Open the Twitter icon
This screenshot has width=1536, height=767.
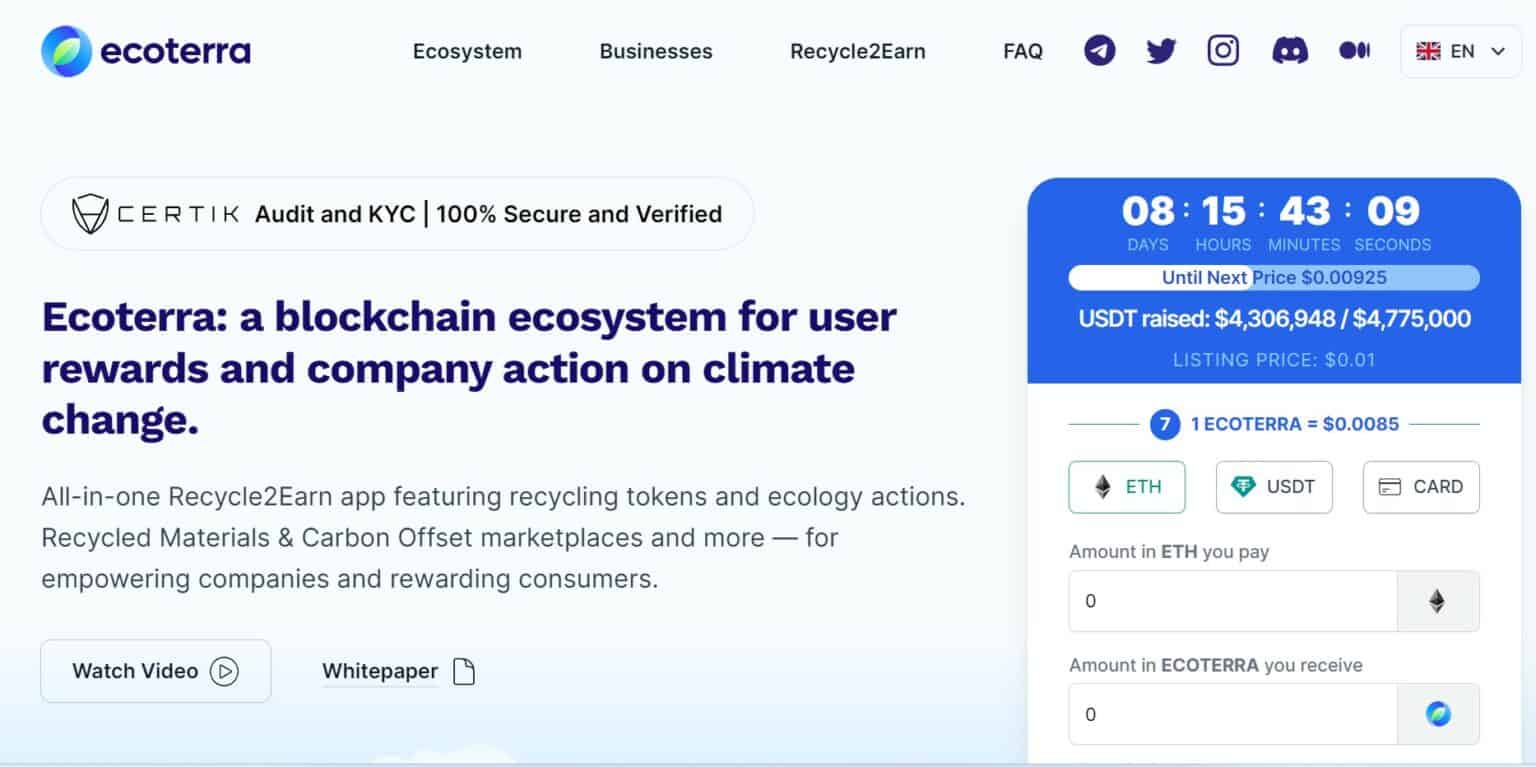point(1160,50)
